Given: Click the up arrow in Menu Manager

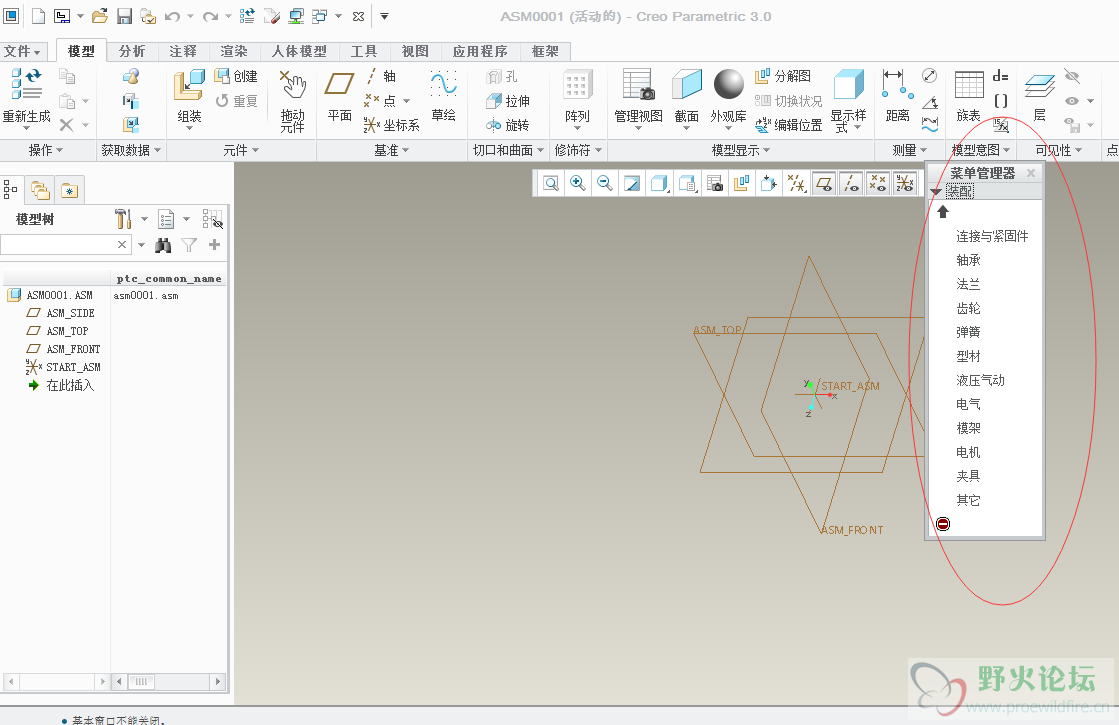Looking at the screenshot, I should 943,212.
